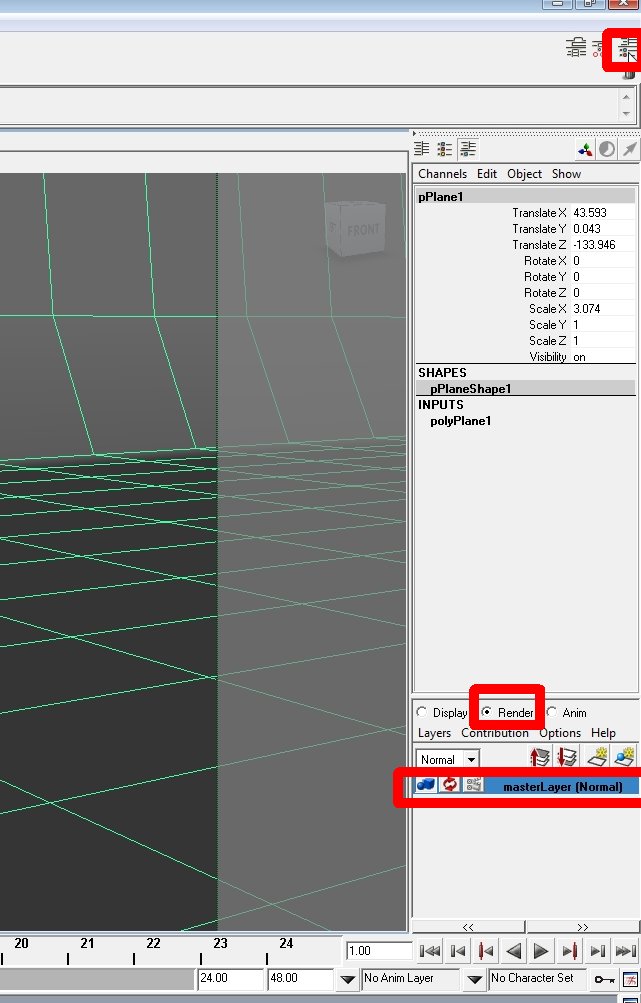Step forward to next keyframe
Viewport: 641px width, 1003px height.
569,951
